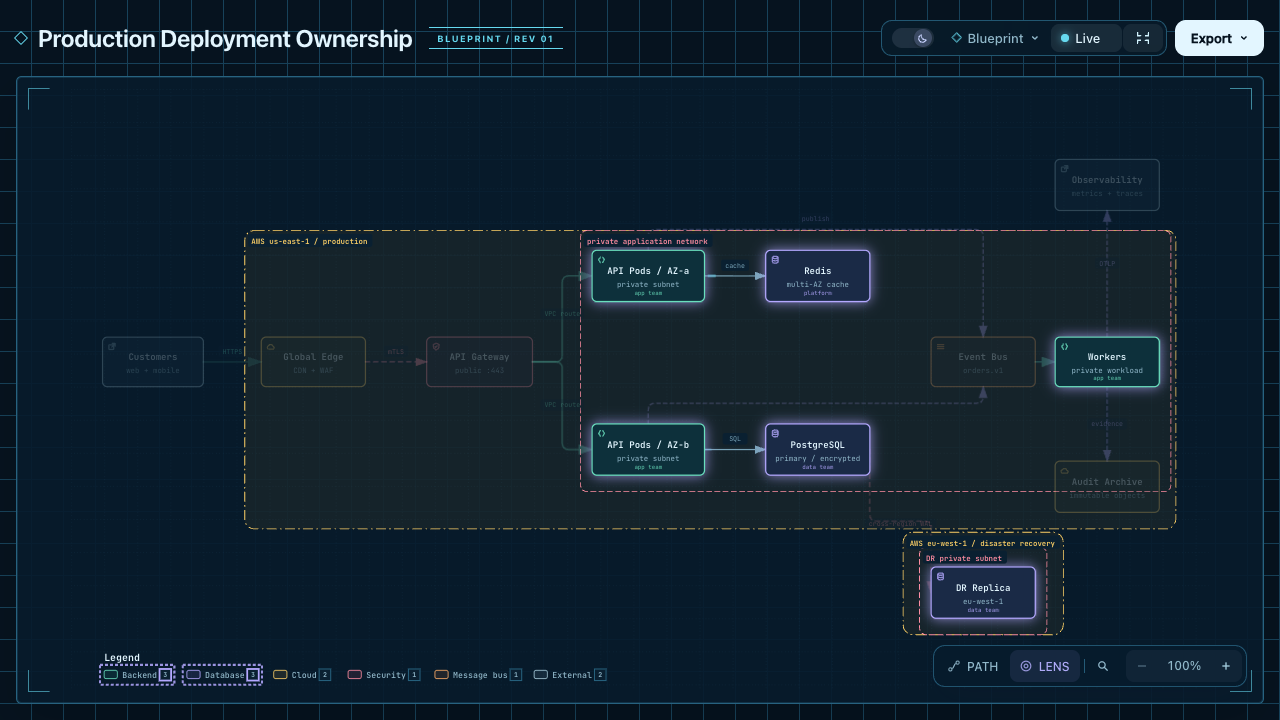Viewport: 1280px width, 720px height.
Task: Click the shield icon on API Gateway node
Action: pos(436,346)
